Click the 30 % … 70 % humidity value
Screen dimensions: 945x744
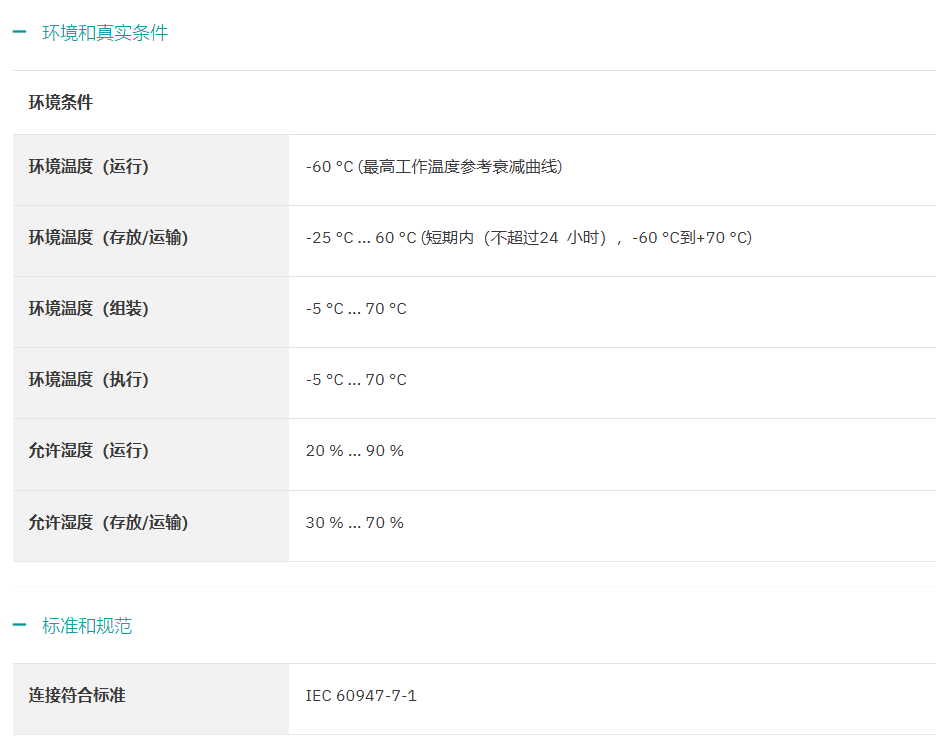click(x=354, y=523)
